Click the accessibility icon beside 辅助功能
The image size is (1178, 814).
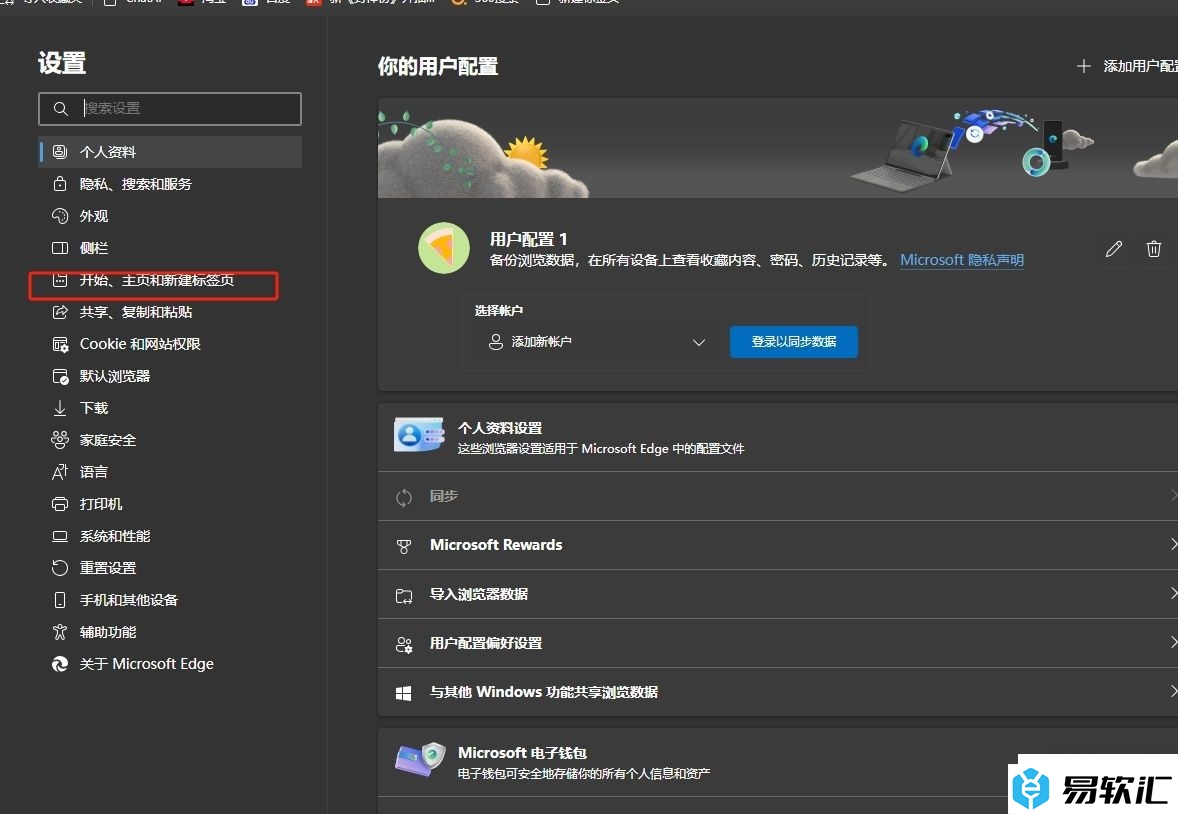(60, 632)
